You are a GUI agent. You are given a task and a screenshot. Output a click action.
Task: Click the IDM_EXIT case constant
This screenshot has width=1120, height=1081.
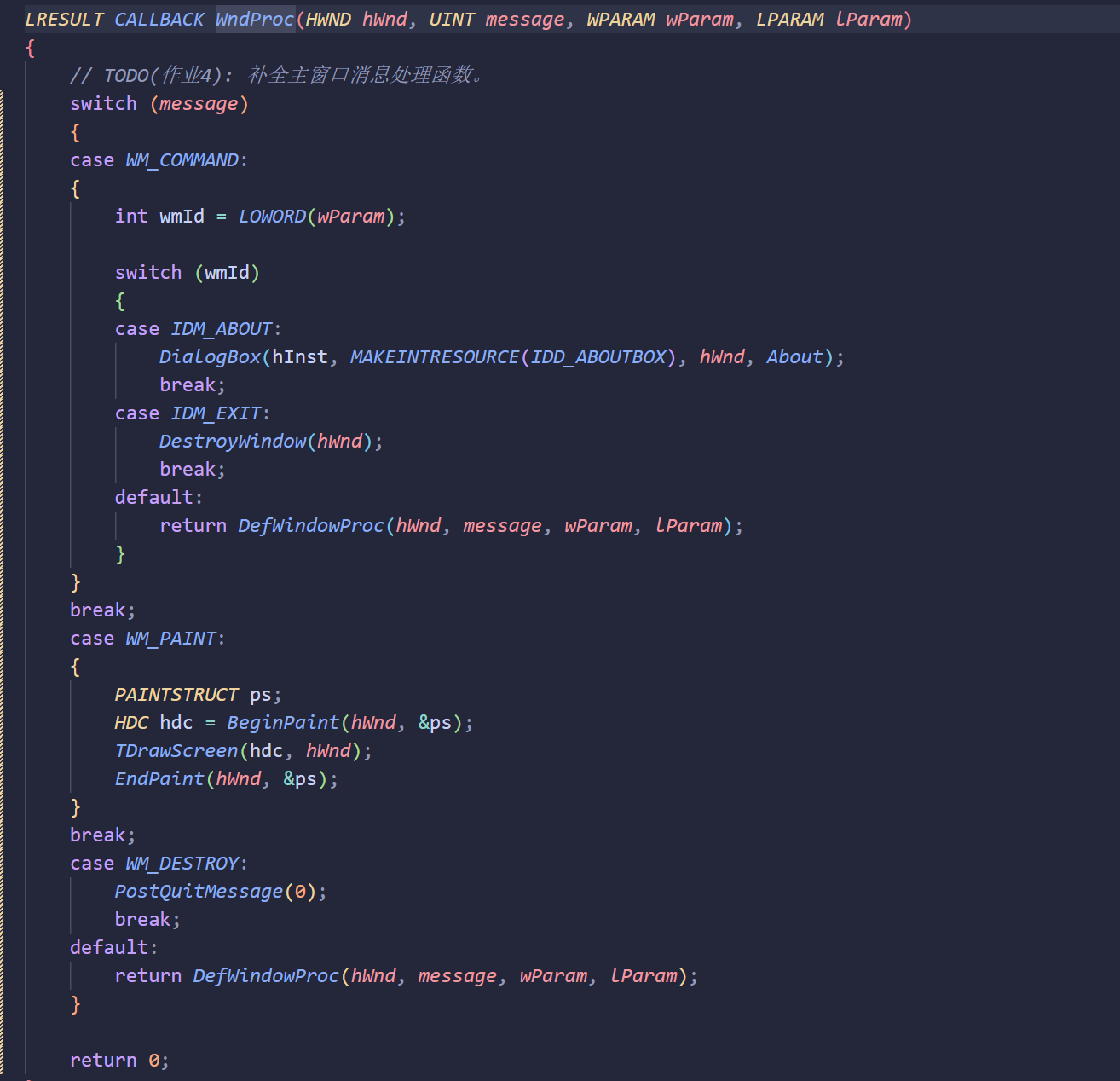[x=216, y=413]
